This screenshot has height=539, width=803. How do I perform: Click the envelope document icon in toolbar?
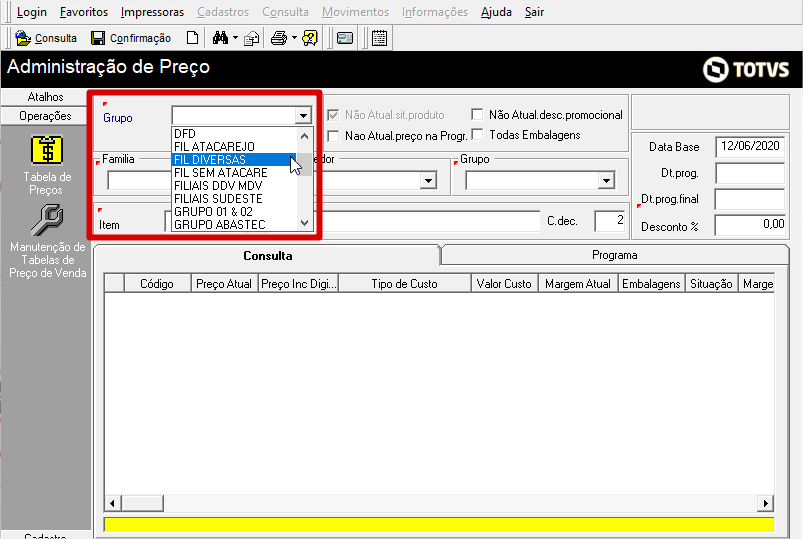pos(251,38)
